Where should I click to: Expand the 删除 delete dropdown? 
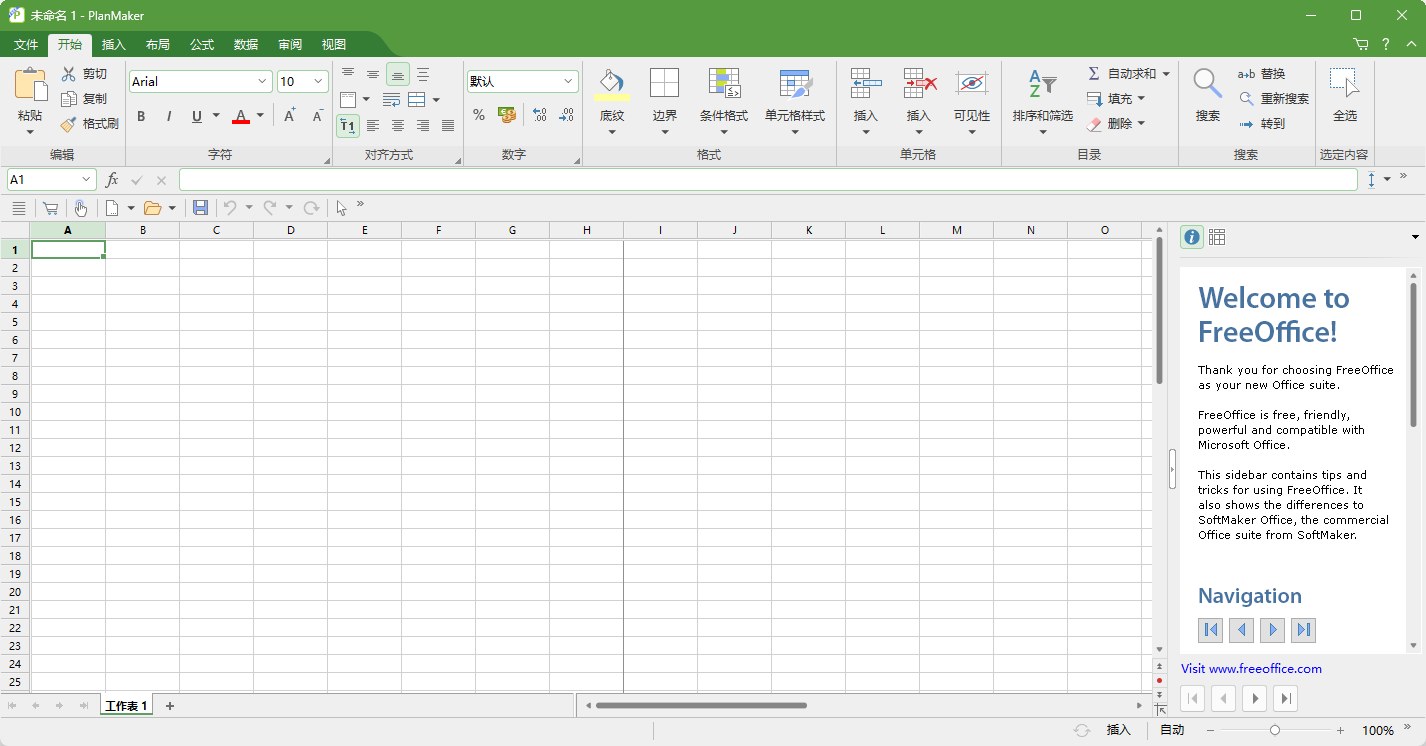point(1141,124)
